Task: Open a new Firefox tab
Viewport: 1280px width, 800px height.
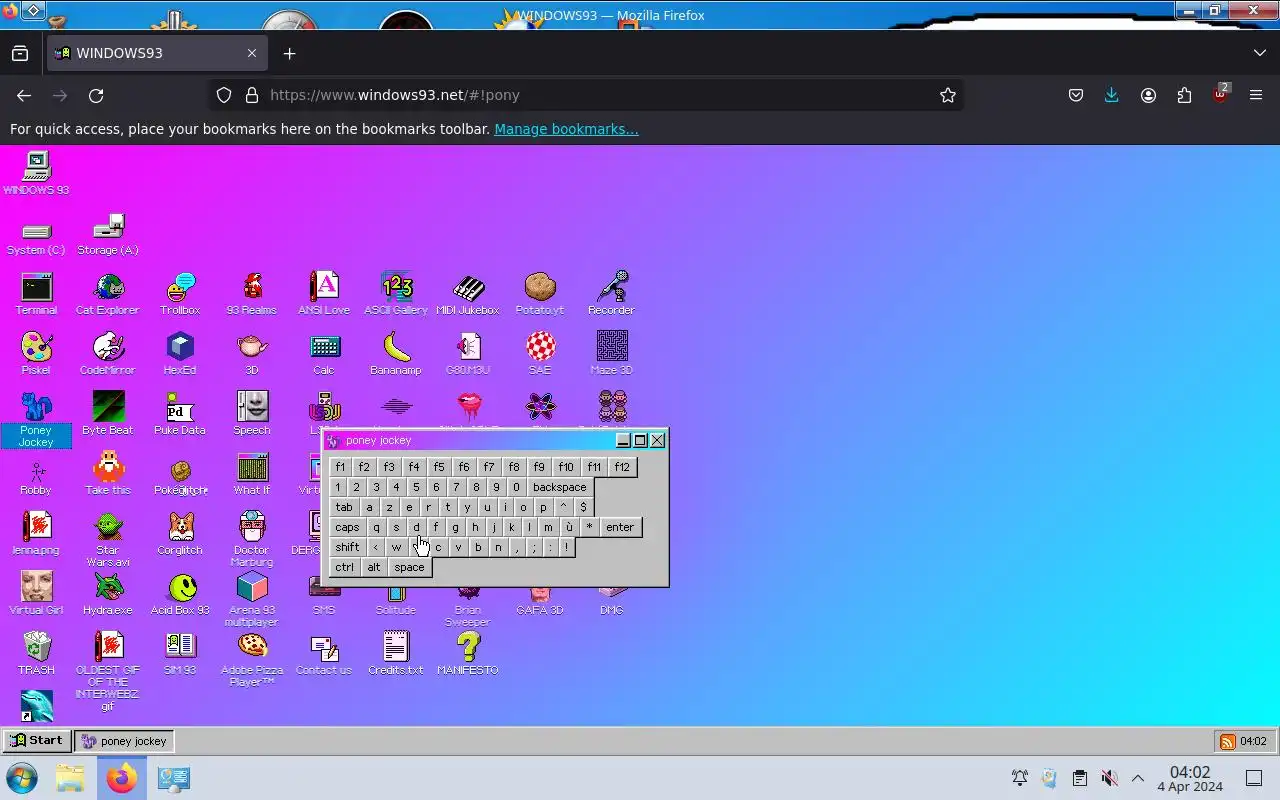Action: pyautogui.click(x=290, y=53)
